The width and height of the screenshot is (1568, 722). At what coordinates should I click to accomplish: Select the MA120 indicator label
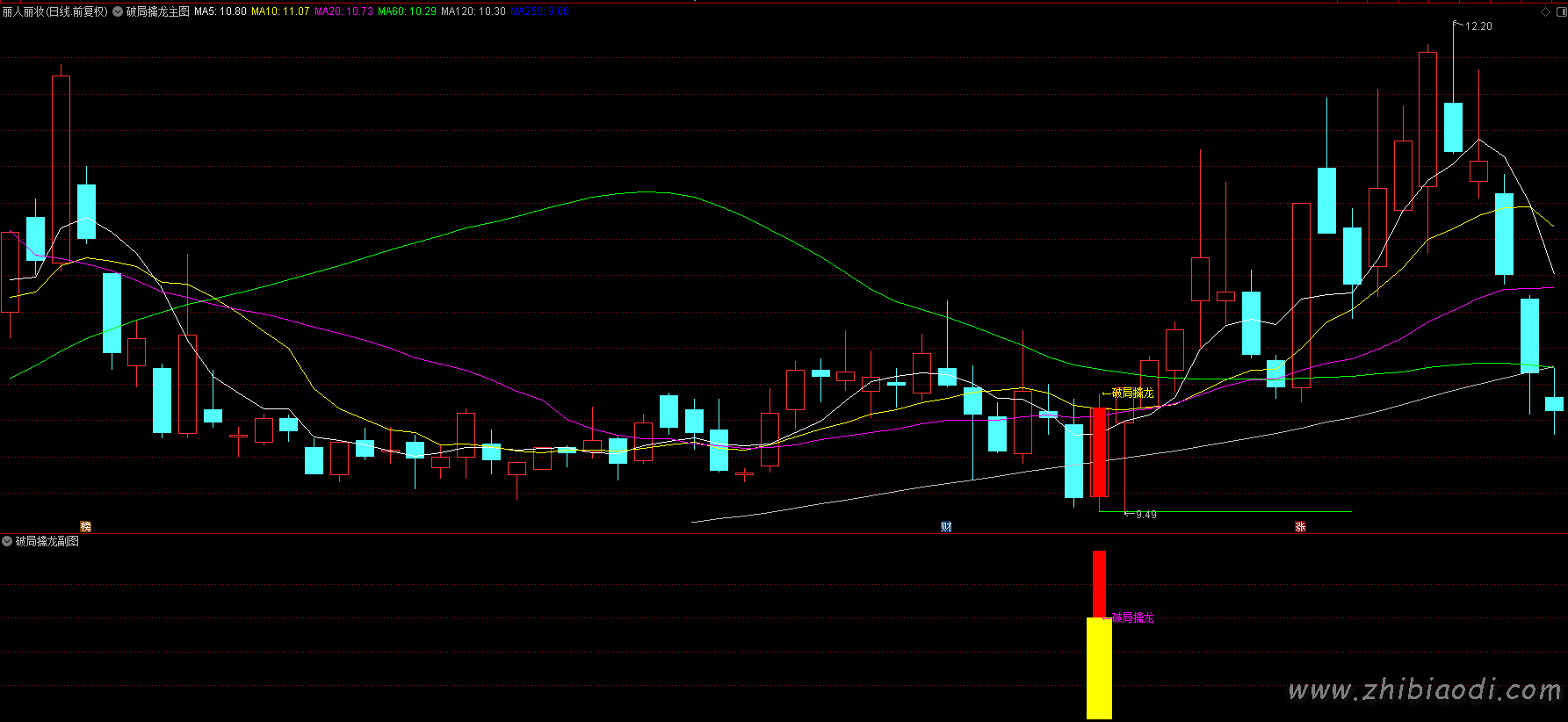[473, 11]
